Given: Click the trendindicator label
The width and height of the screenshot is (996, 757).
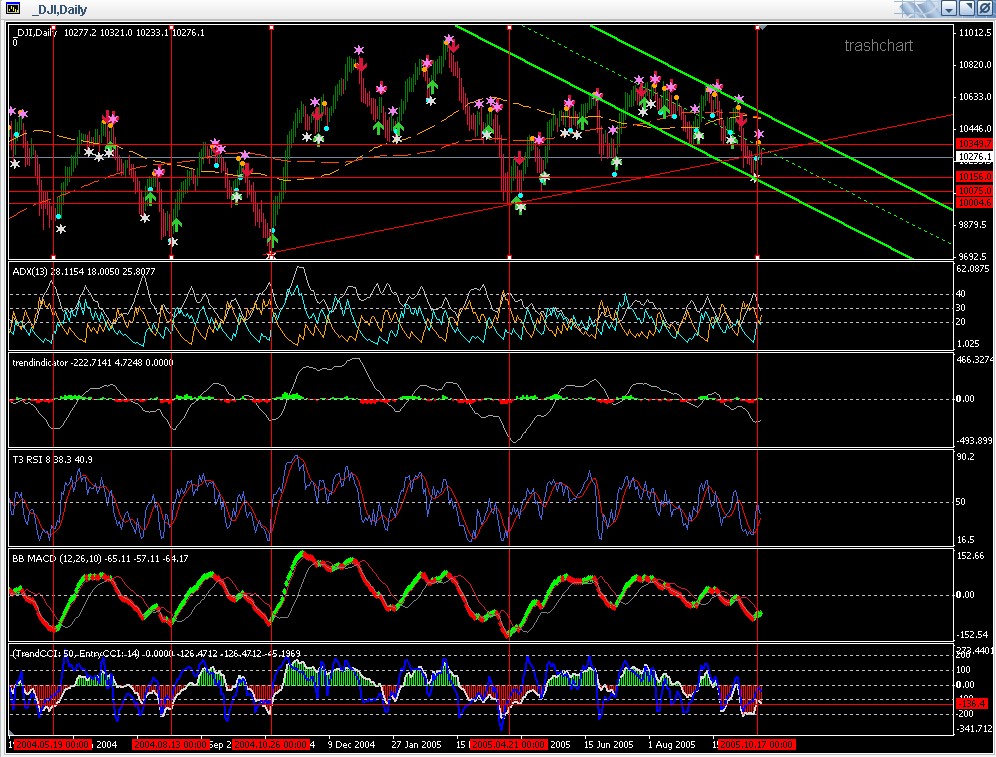Looking at the screenshot, I should [40, 363].
